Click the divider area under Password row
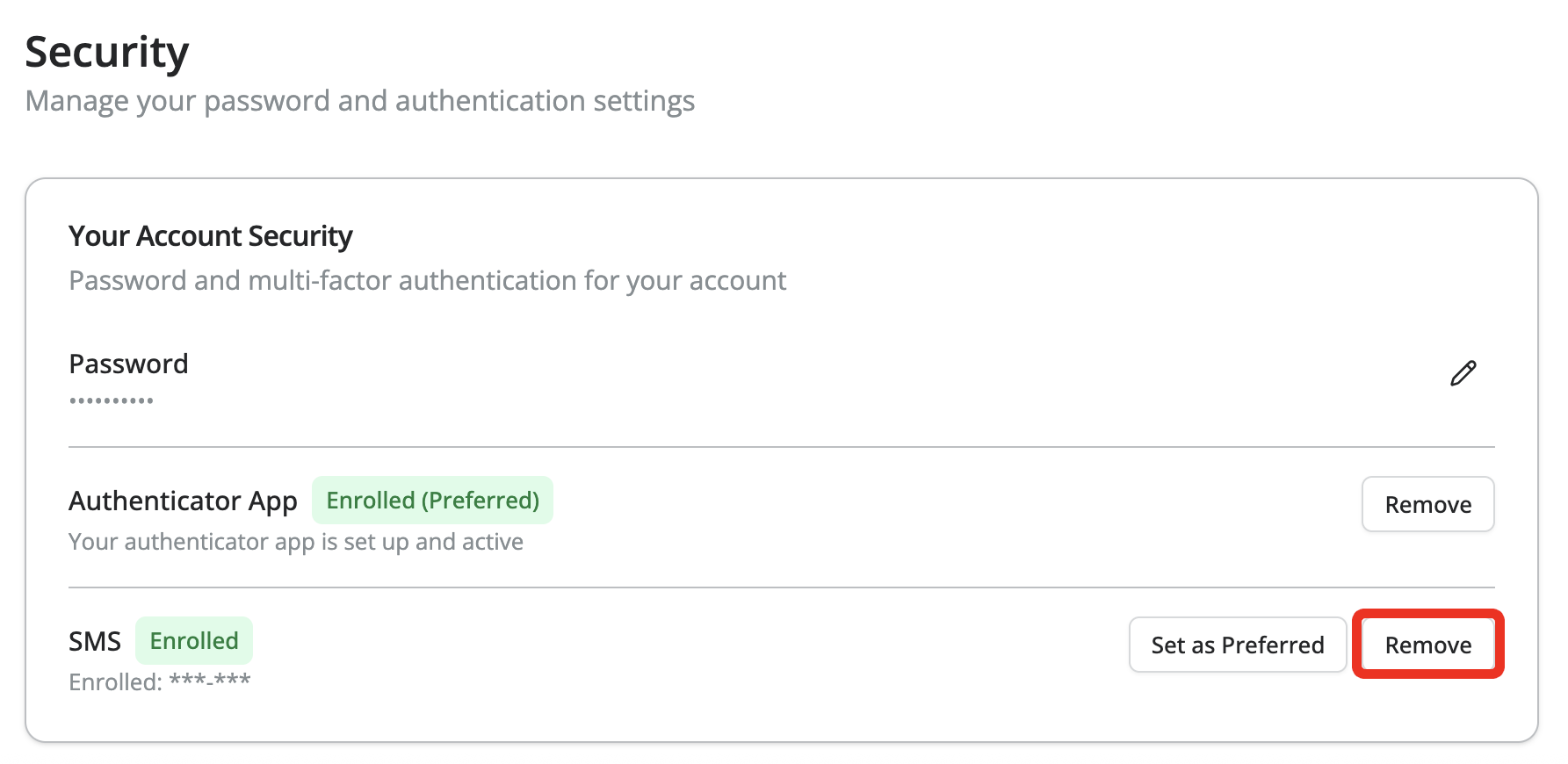This screenshot has height=764, width=1568. (x=781, y=445)
